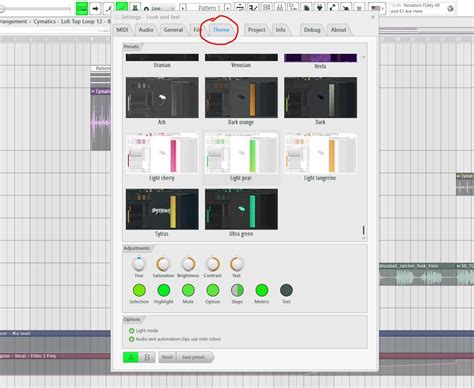Open the dark Text color swatch

point(286,290)
